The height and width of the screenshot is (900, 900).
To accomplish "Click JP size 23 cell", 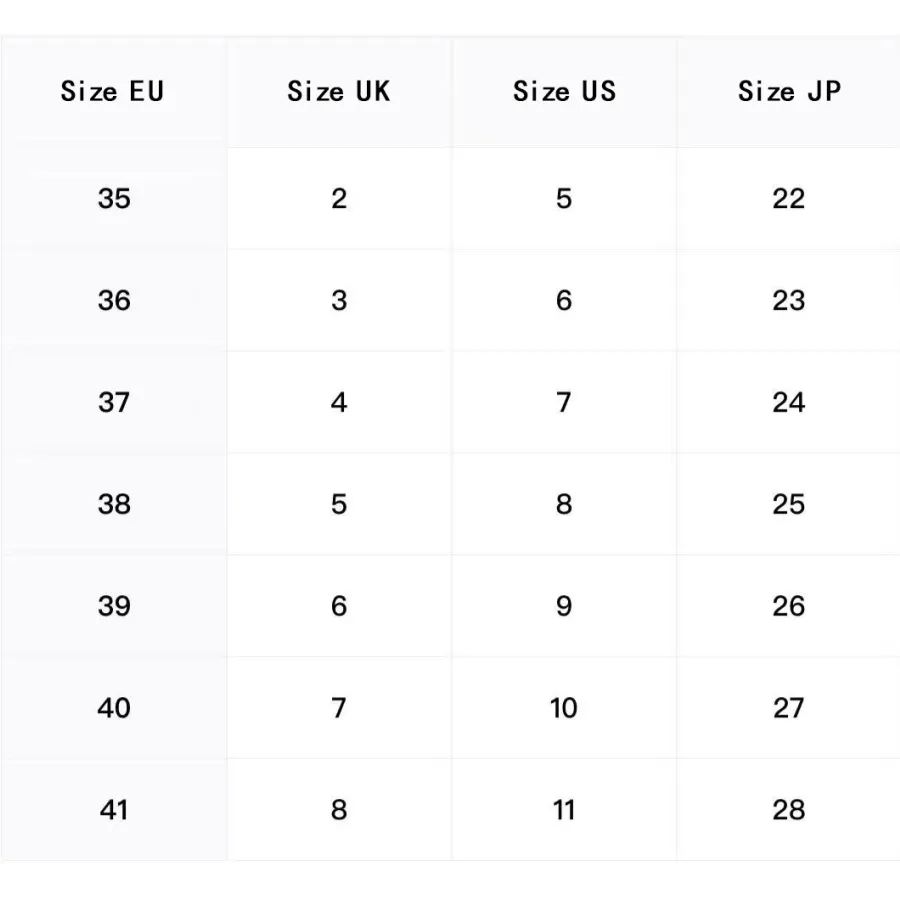I will 788,301.
